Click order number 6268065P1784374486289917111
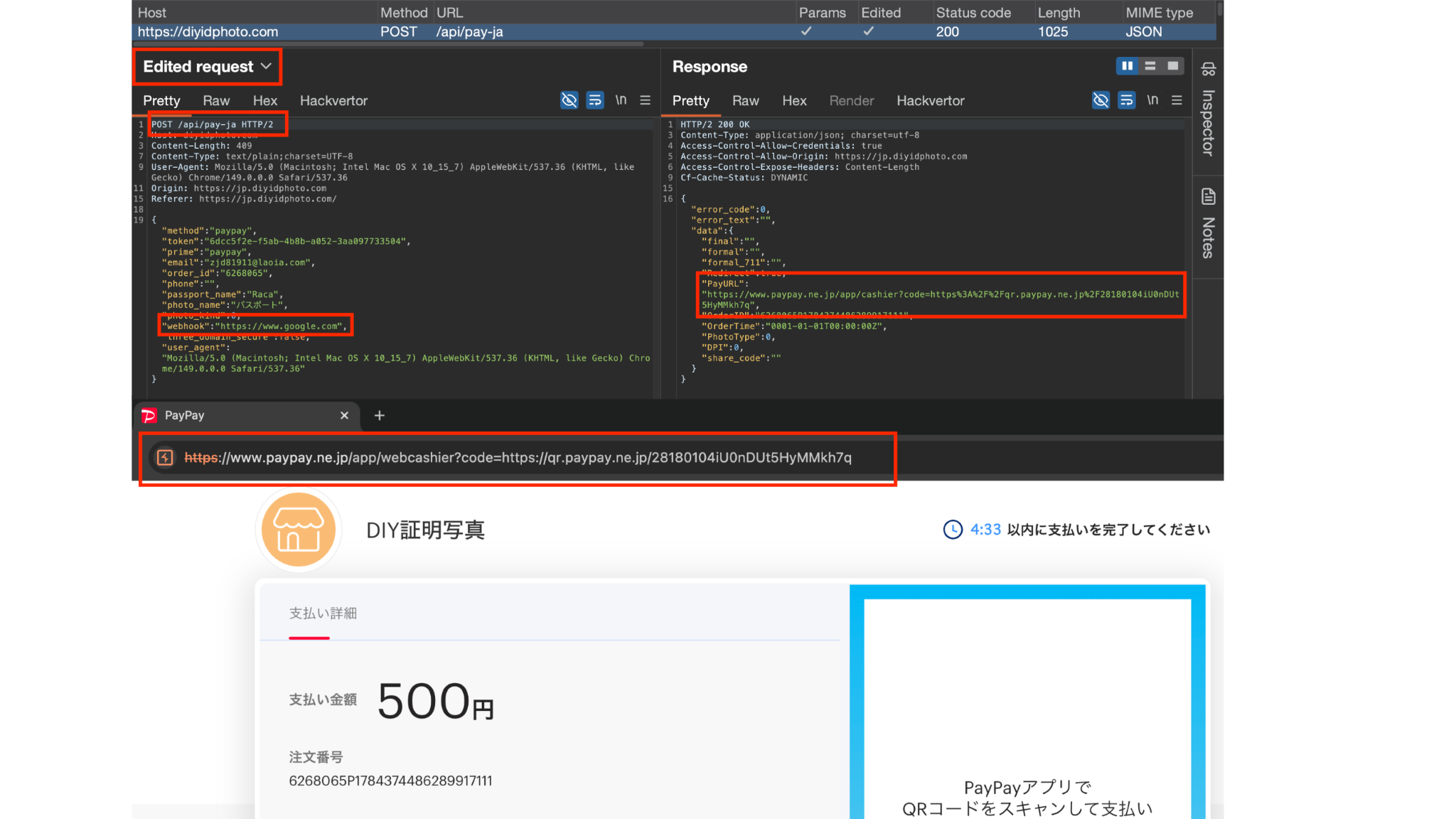Screen dimensions: 1456x819 pyautogui.click(x=390, y=781)
